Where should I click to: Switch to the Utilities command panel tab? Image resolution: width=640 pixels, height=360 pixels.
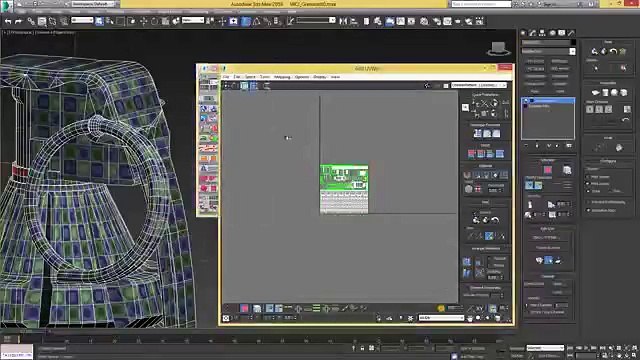[571, 33]
